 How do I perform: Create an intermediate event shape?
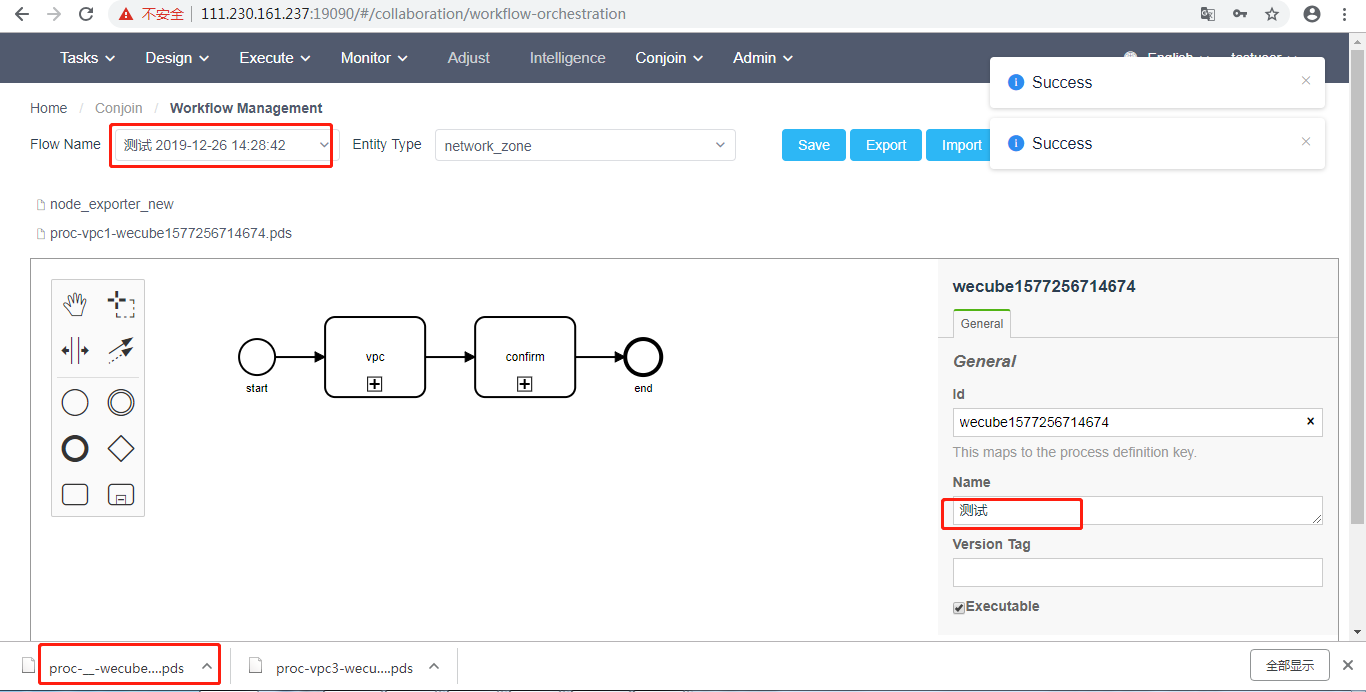point(120,402)
